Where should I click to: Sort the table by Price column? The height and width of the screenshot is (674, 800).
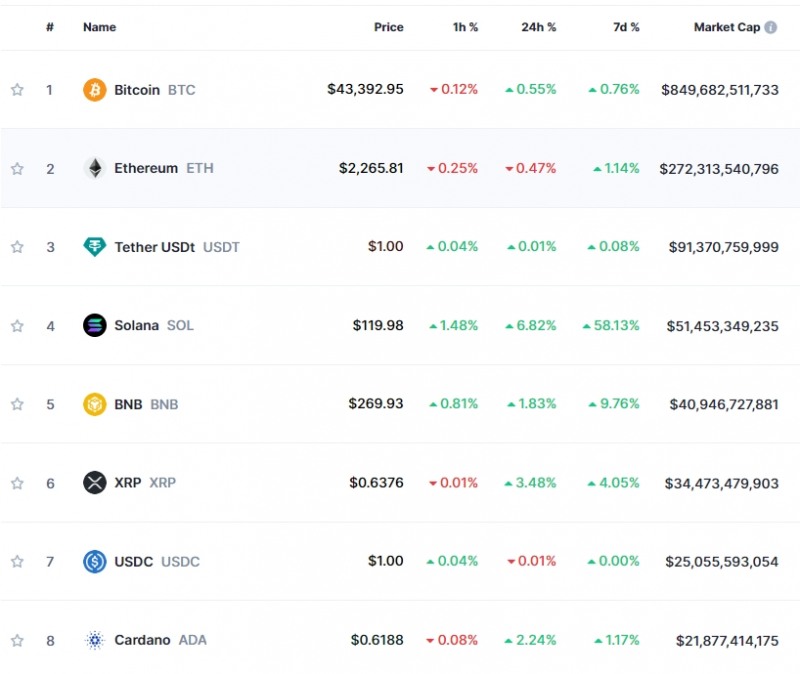tap(388, 27)
